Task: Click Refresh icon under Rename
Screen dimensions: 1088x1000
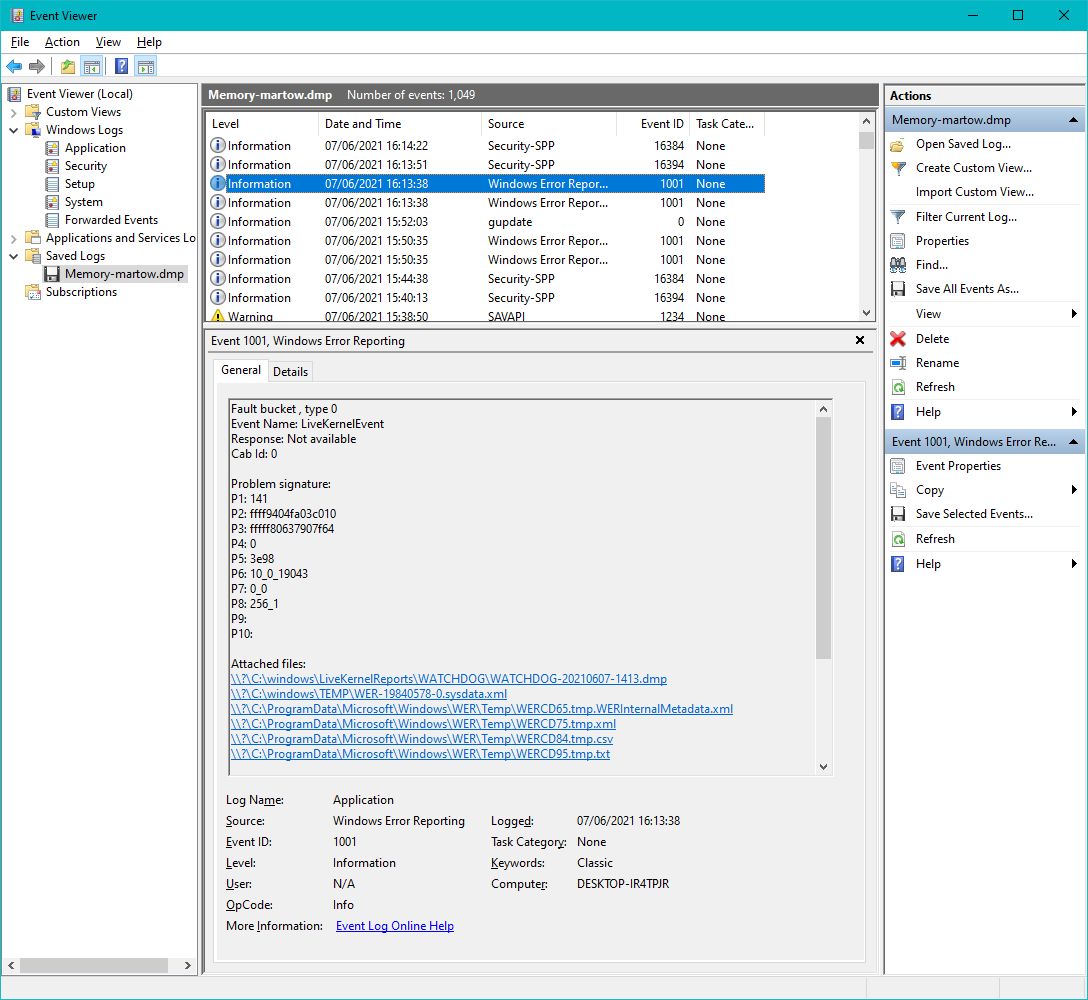Action: pyautogui.click(x=898, y=387)
